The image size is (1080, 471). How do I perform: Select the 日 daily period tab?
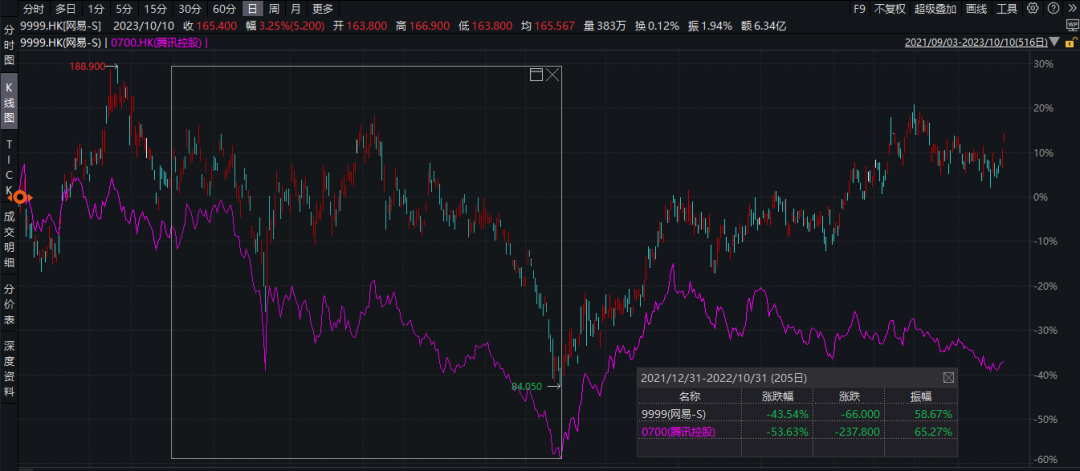click(x=253, y=9)
